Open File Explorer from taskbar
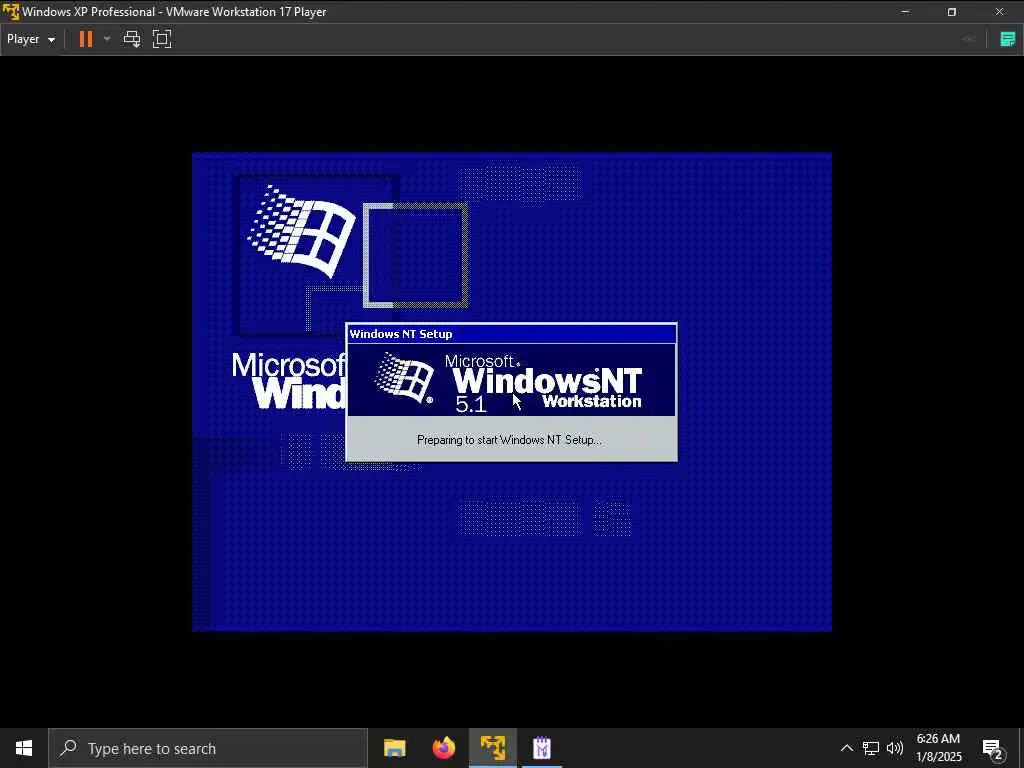Image resolution: width=1024 pixels, height=768 pixels. (x=394, y=748)
